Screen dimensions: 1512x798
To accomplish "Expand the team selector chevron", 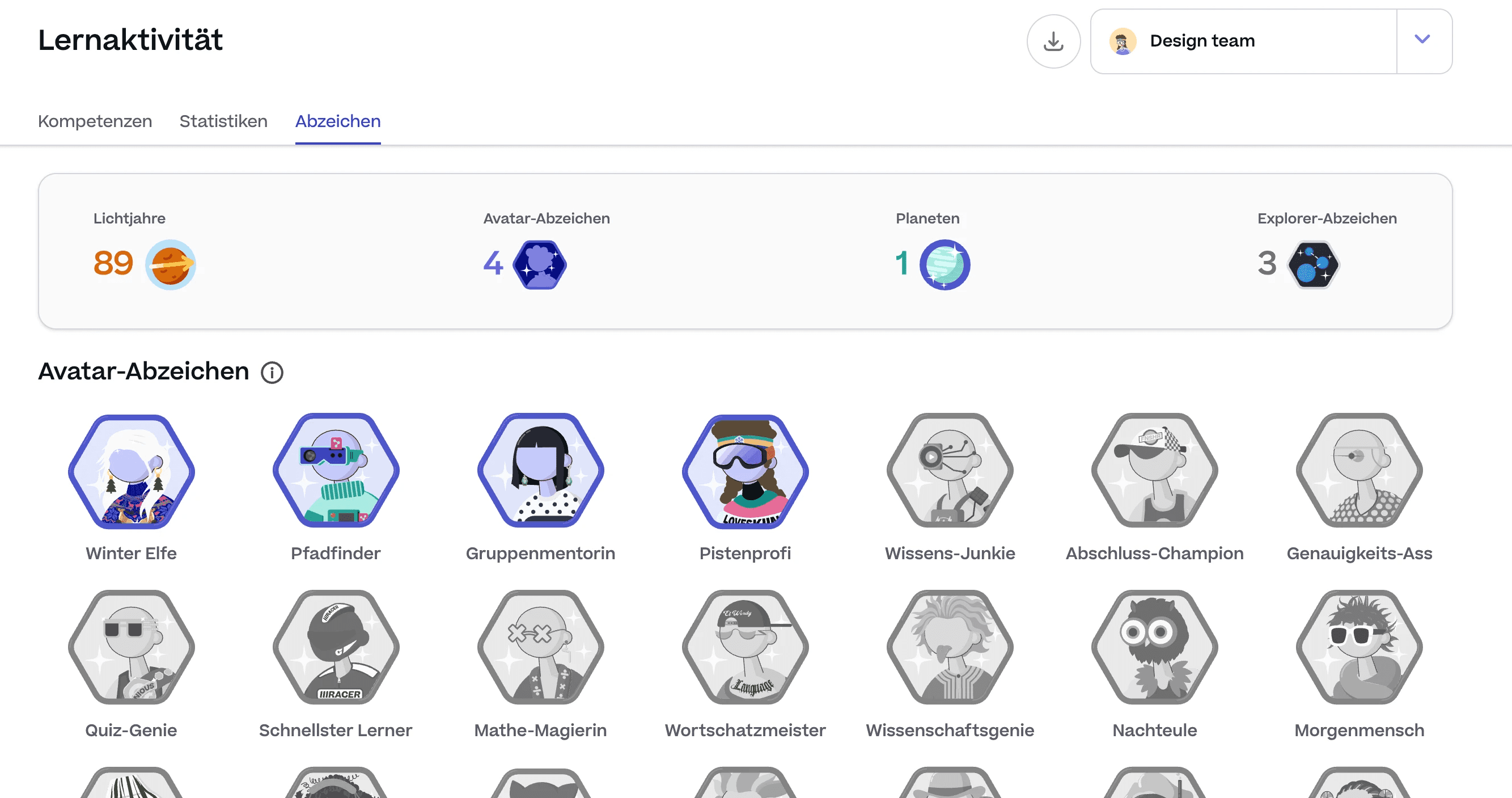I will pyautogui.click(x=1422, y=40).
